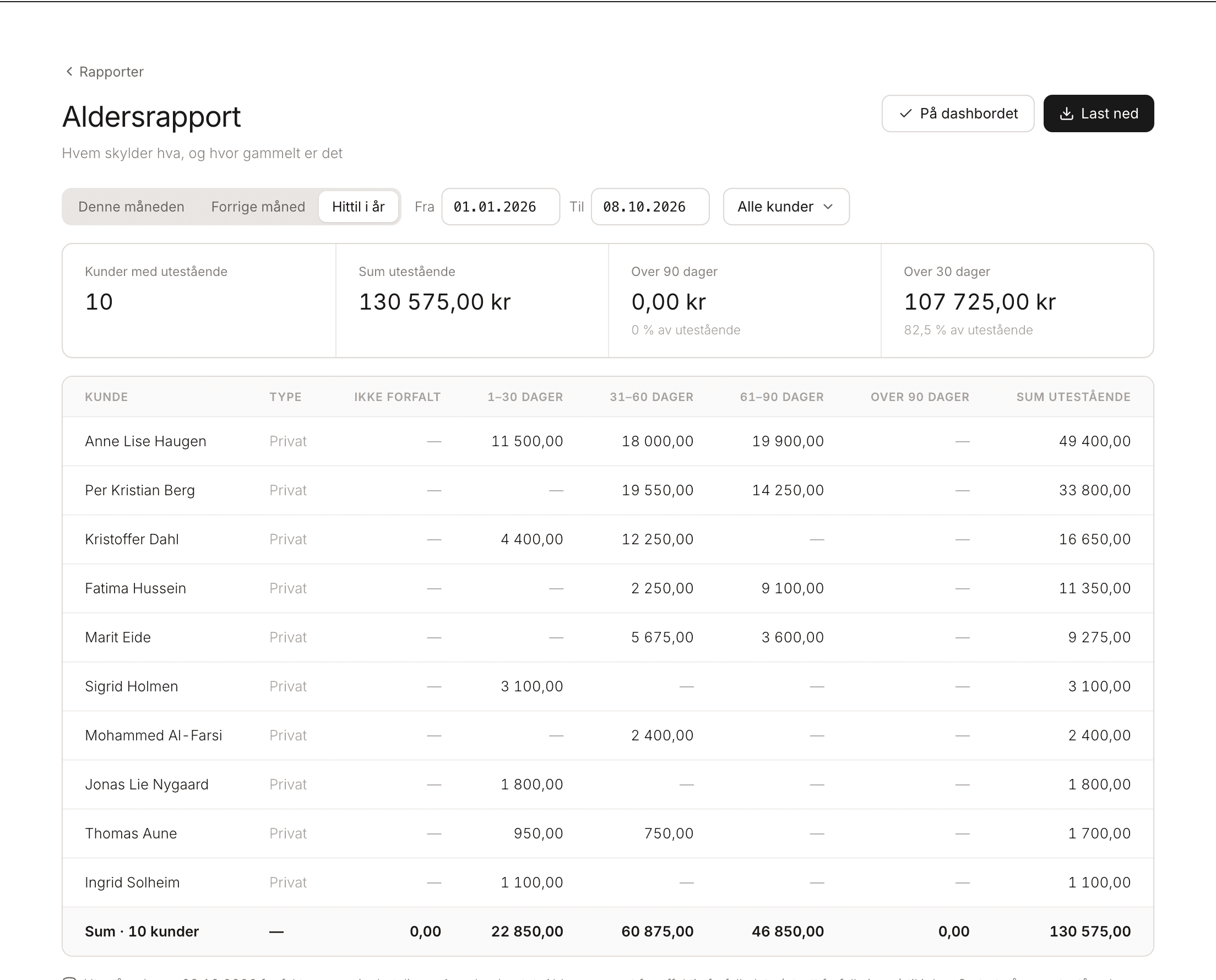
Task: Open customer row Per Kristian Berg
Action: pos(607,491)
